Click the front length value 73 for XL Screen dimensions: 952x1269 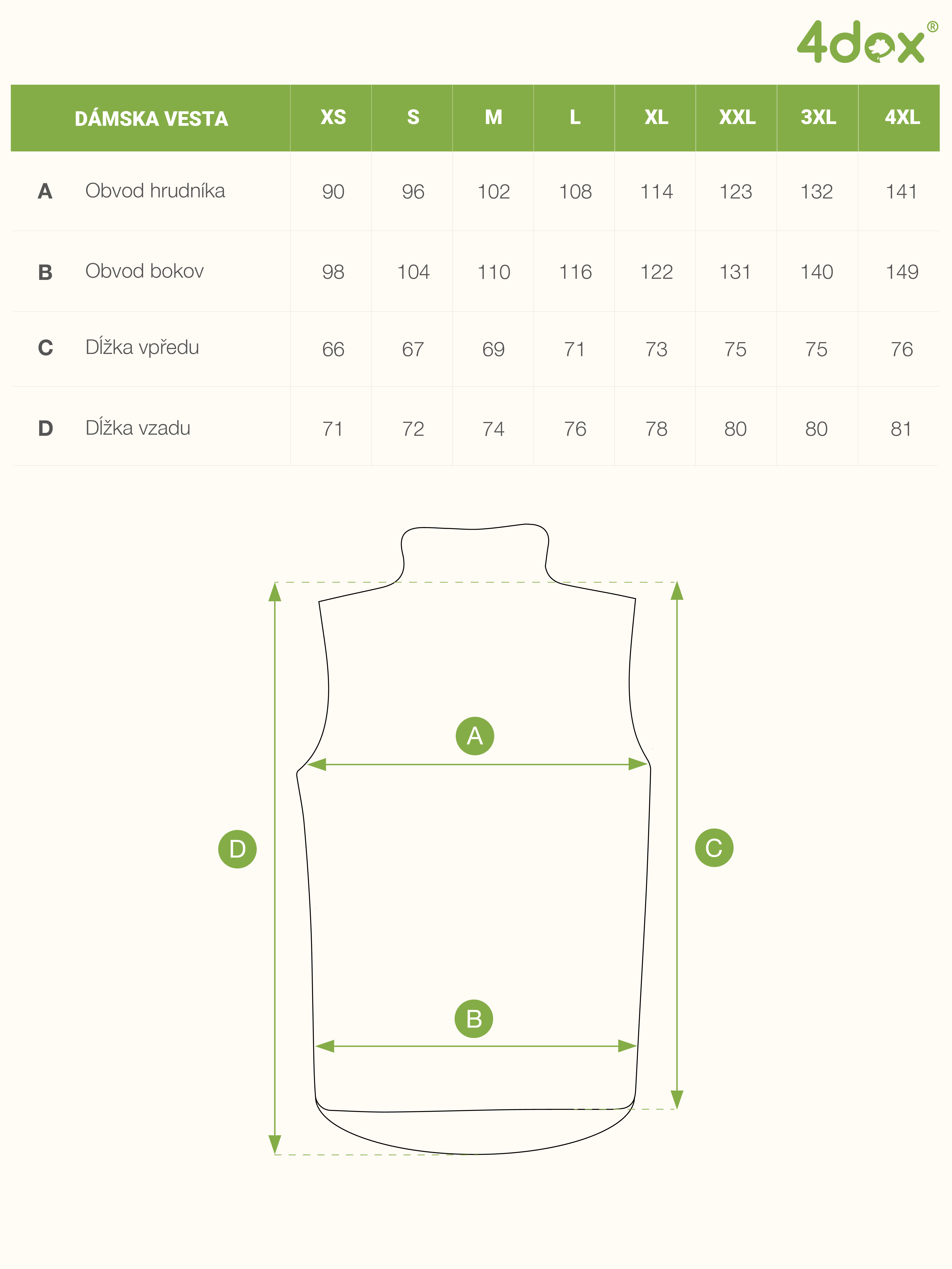tap(656, 349)
